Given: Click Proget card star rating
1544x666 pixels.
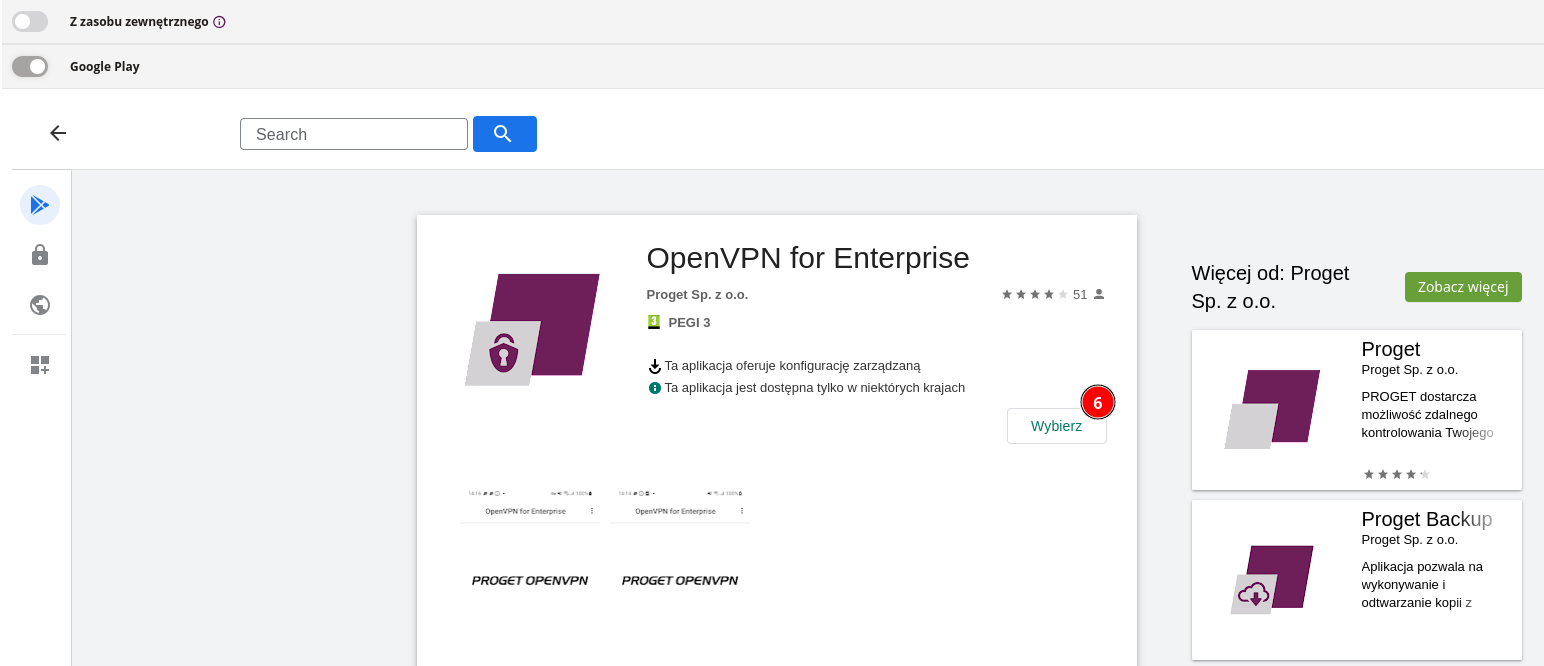Looking at the screenshot, I should pyautogui.click(x=1397, y=474).
